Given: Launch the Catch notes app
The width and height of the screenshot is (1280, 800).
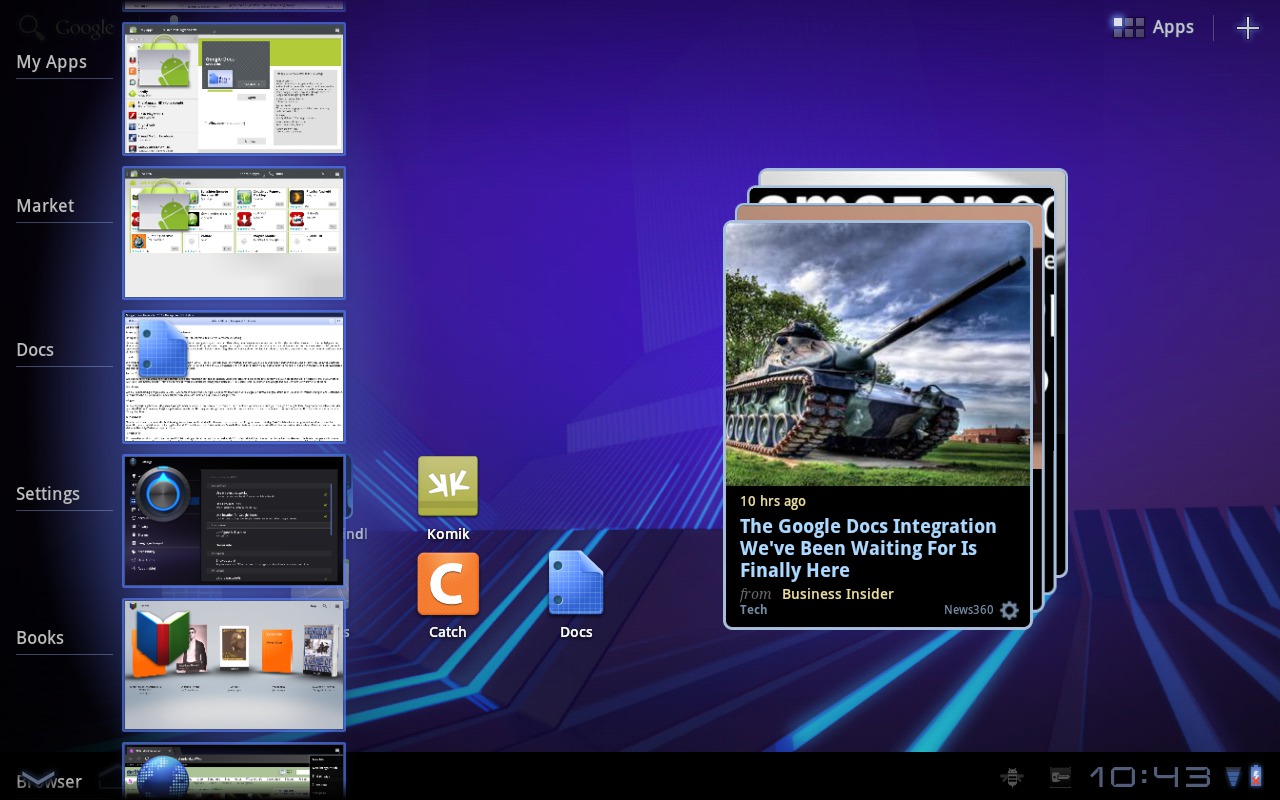Looking at the screenshot, I should pyautogui.click(x=448, y=595).
